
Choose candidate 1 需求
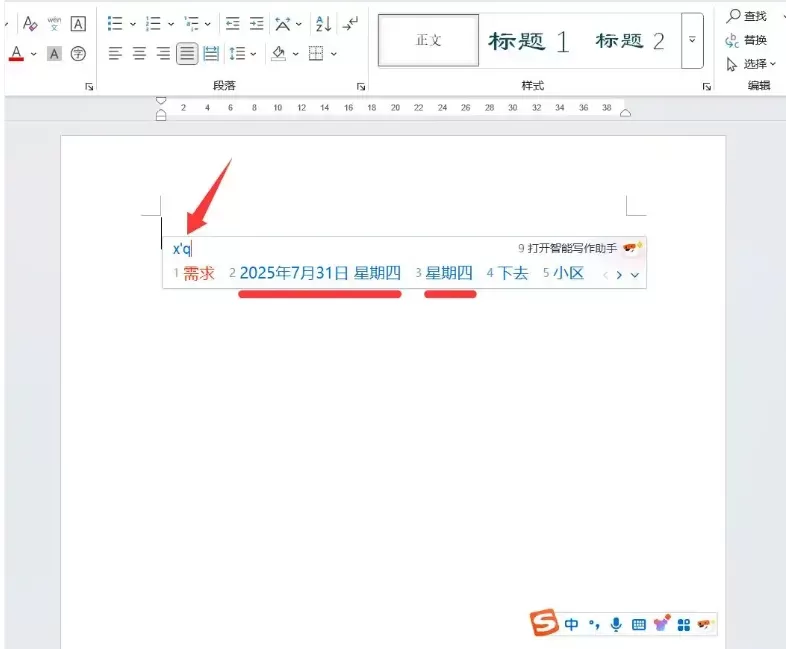click(x=194, y=273)
